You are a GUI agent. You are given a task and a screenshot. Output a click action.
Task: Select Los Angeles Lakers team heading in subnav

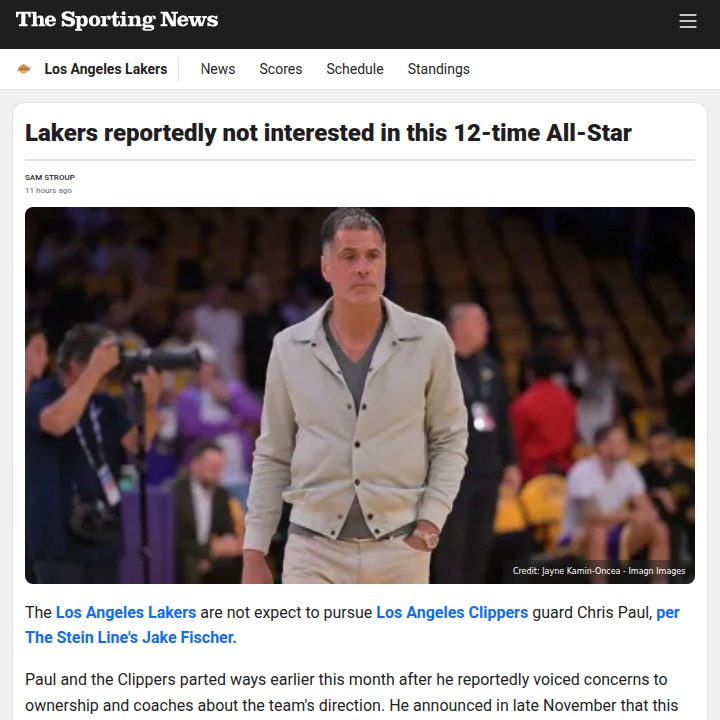pyautogui.click(x=106, y=69)
